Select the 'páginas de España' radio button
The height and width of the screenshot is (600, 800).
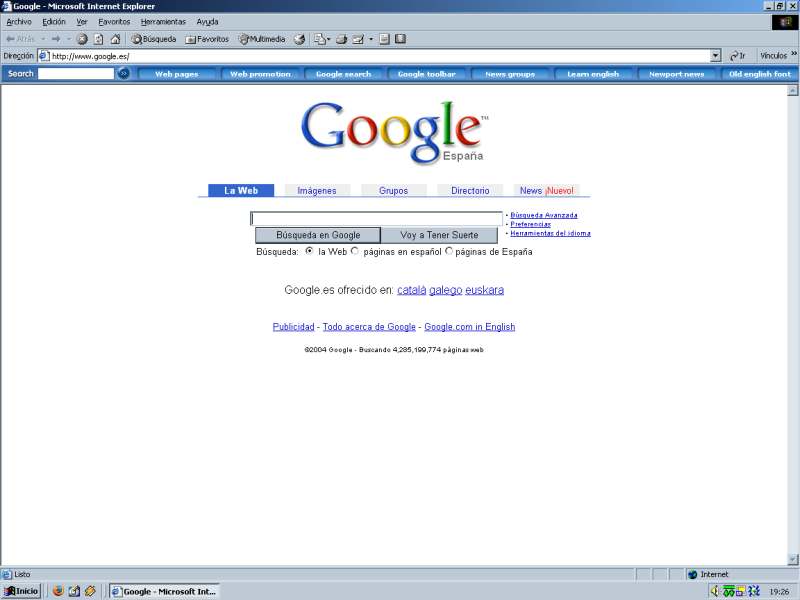(449, 251)
